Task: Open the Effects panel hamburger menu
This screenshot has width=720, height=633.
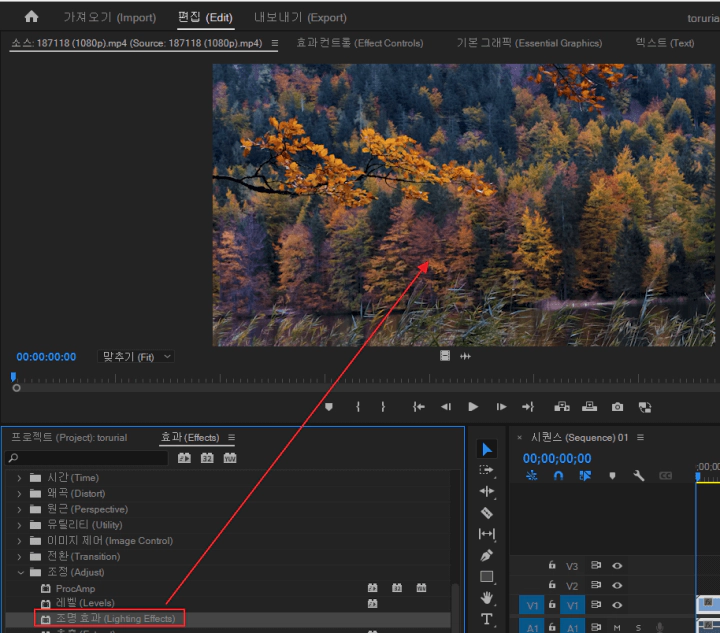Action: click(x=231, y=437)
